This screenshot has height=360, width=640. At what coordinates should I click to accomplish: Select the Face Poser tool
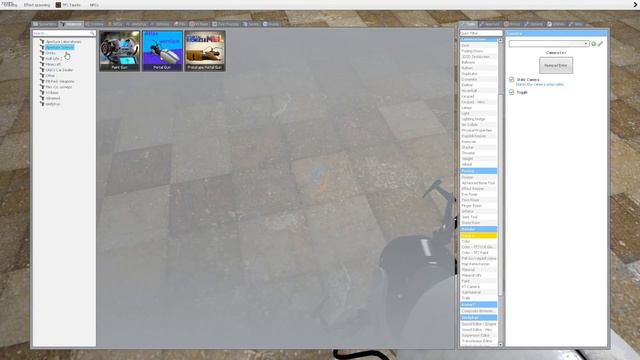pyautogui.click(x=478, y=200)
